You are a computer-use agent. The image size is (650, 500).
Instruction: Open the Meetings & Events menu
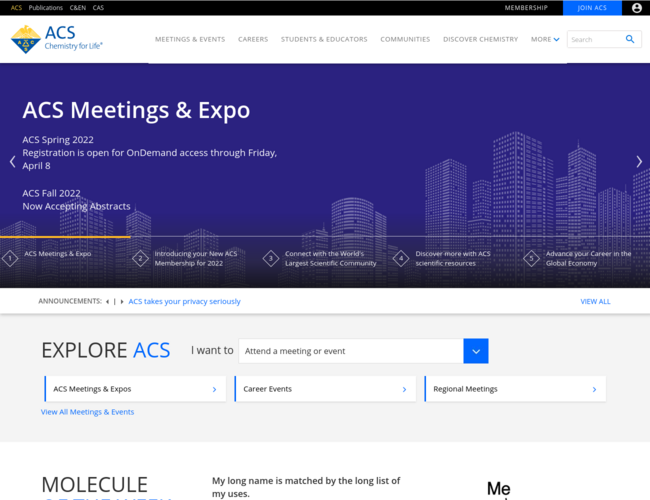click(189, 39)
